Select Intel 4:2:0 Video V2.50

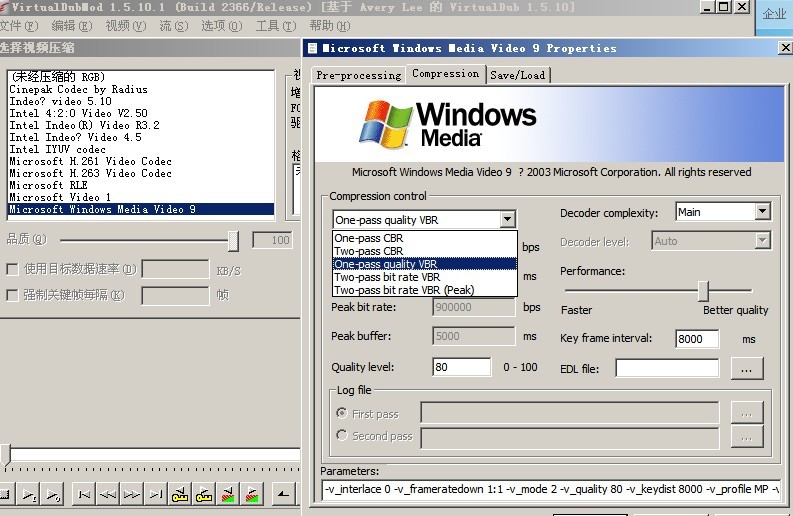pos(141,113)
